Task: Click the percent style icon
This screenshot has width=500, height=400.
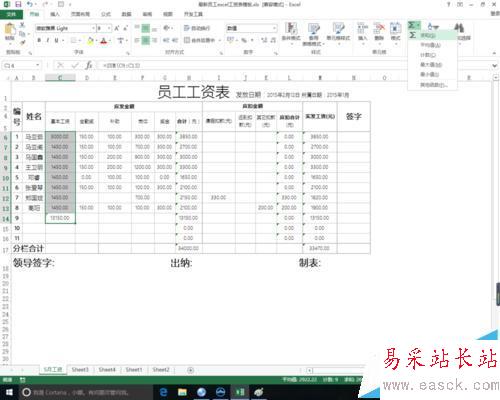Action: (244, 40)
